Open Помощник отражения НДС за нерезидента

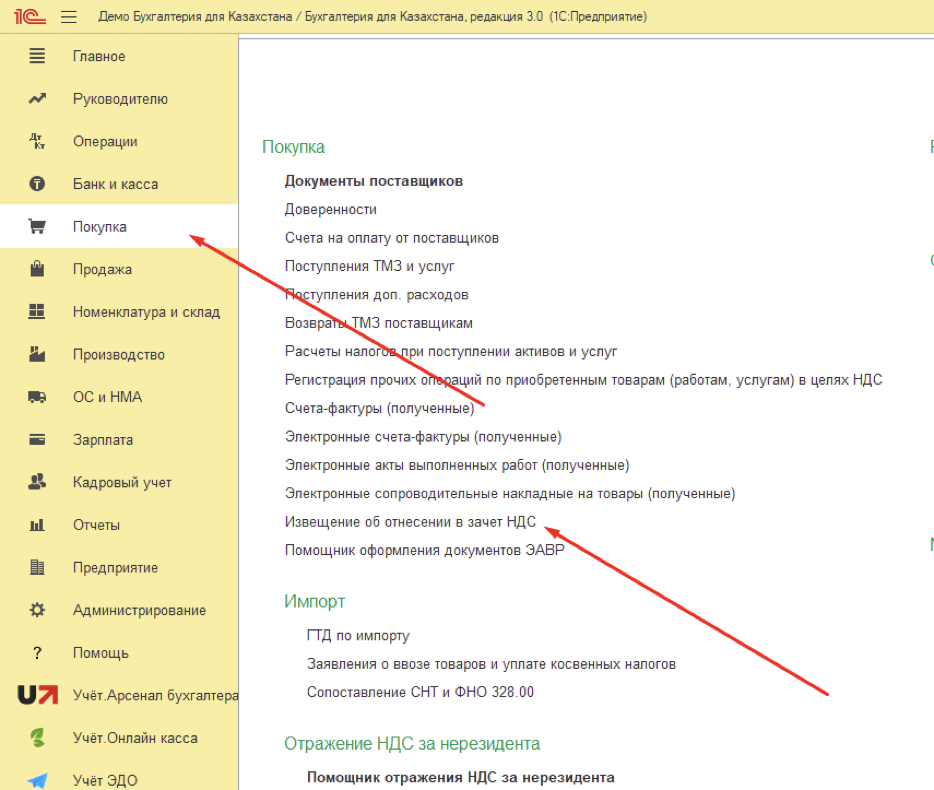460,777
